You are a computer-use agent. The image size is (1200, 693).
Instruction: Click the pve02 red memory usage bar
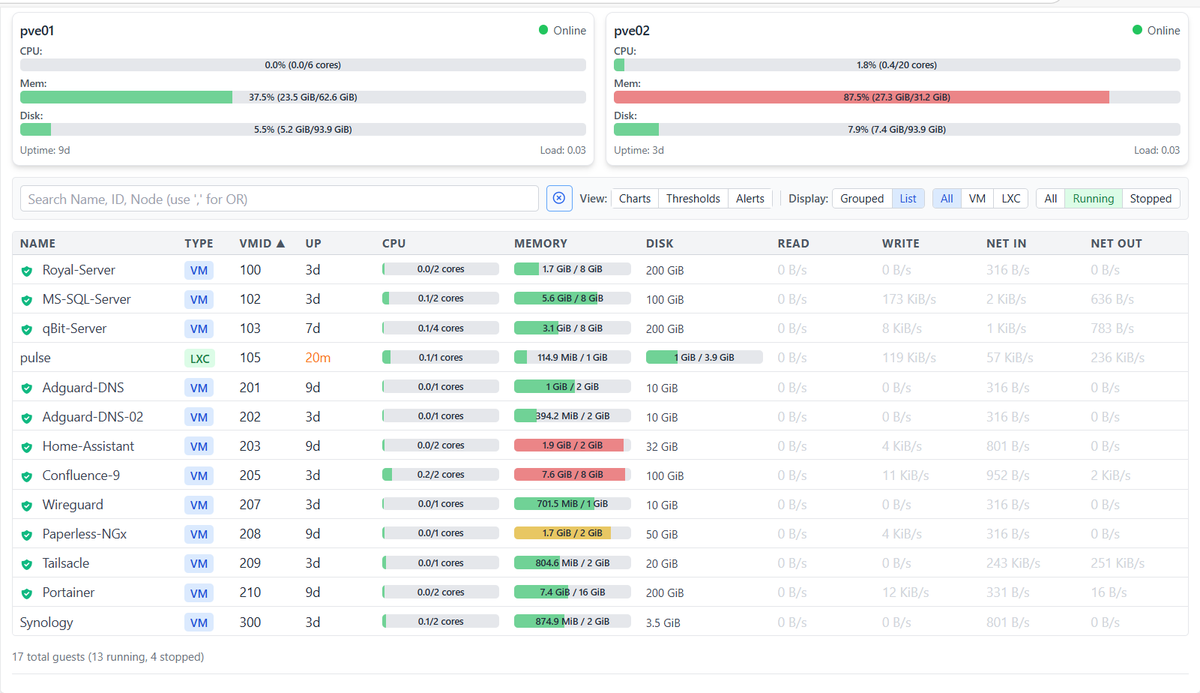point(897,97)
